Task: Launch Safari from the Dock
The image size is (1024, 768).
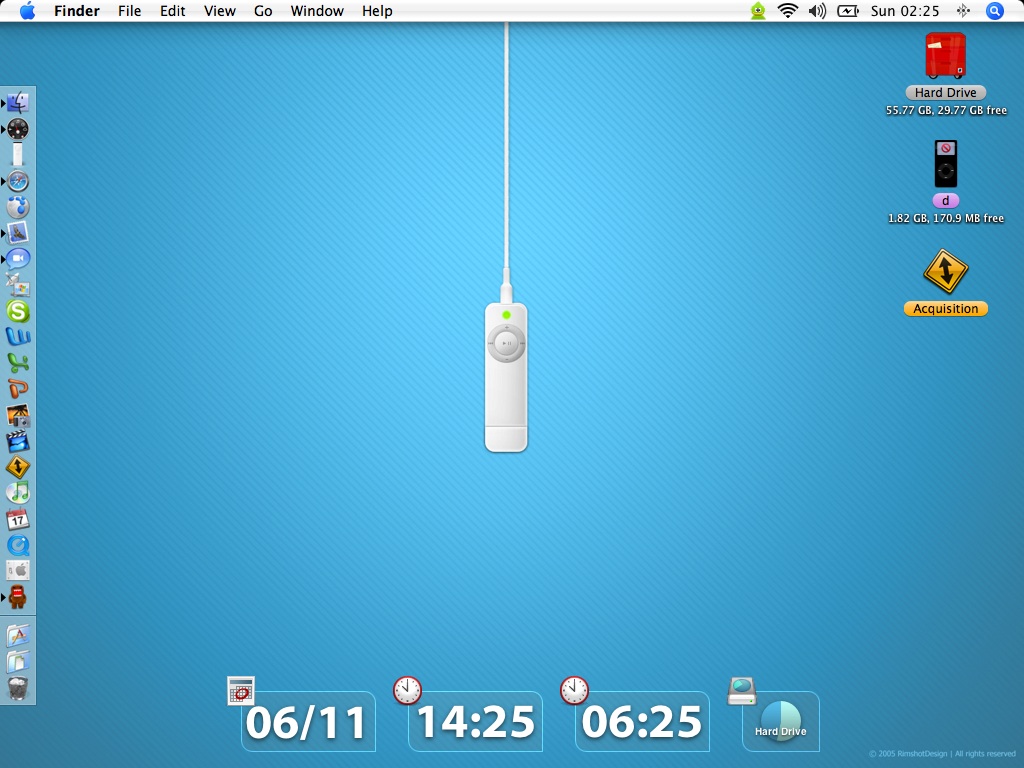Action: 18,181
